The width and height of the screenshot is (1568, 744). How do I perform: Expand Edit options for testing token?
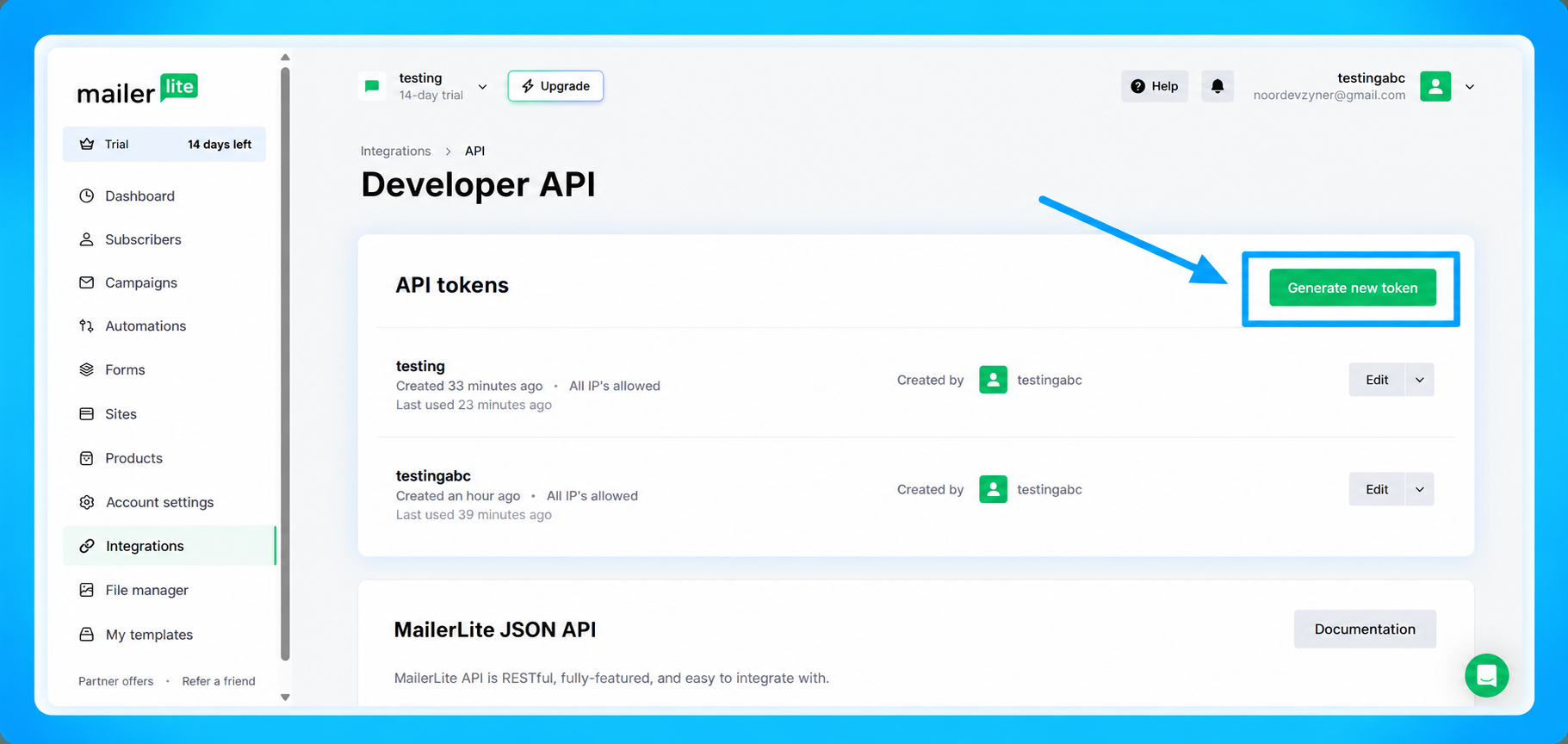click(1420, 380)
